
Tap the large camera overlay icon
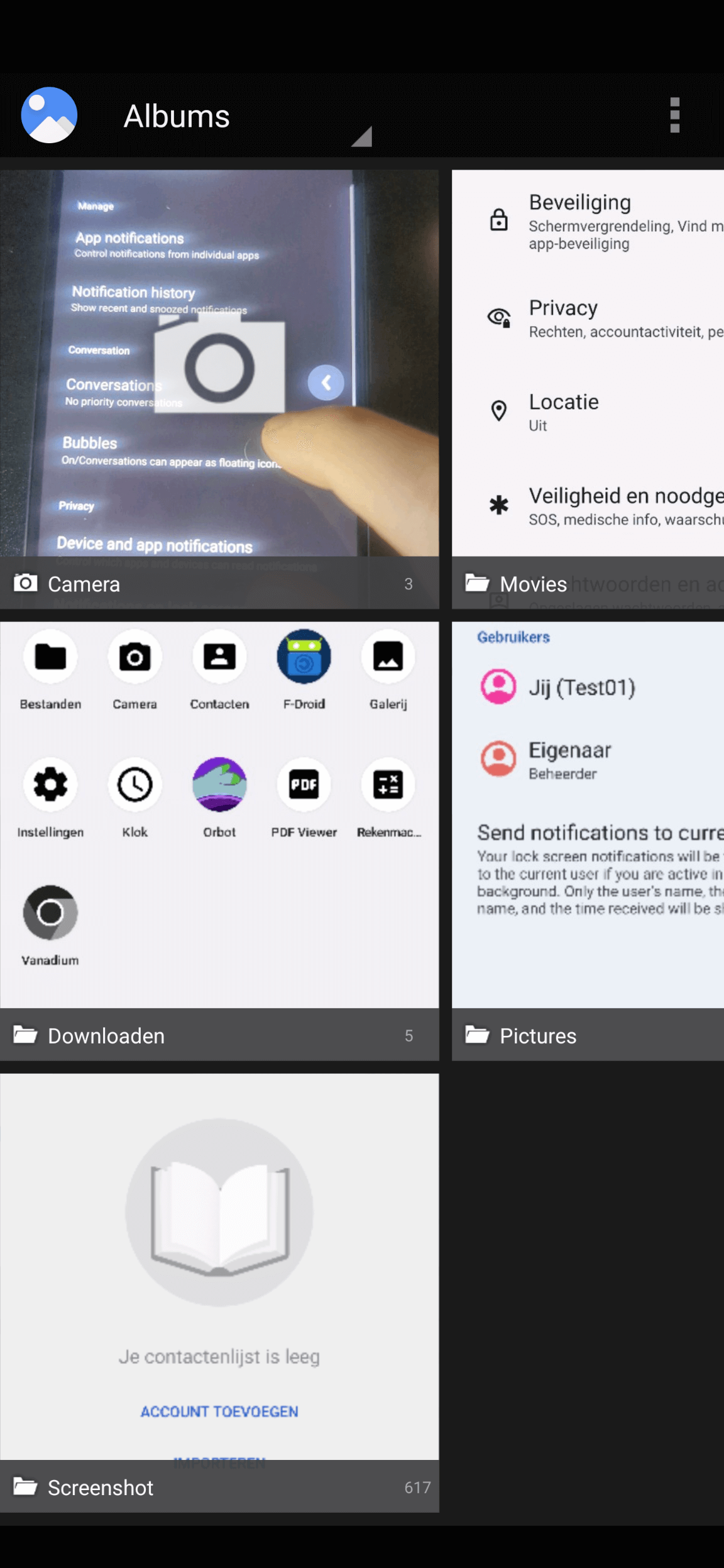pyautogui.click(x=219, y=364)
